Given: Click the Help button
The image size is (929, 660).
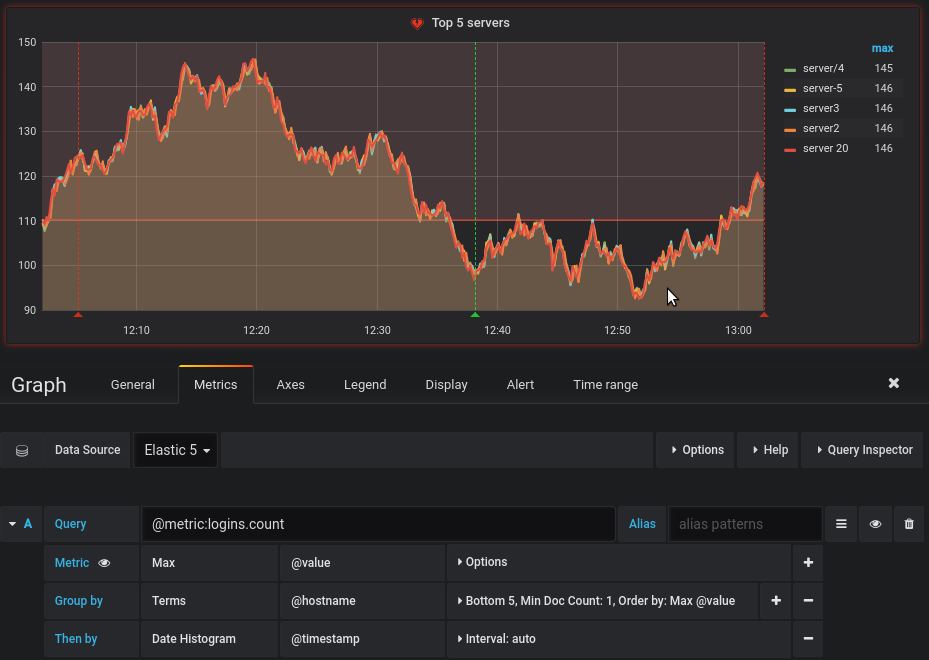Looking at the screenshot, I should (x=768, y=450).
